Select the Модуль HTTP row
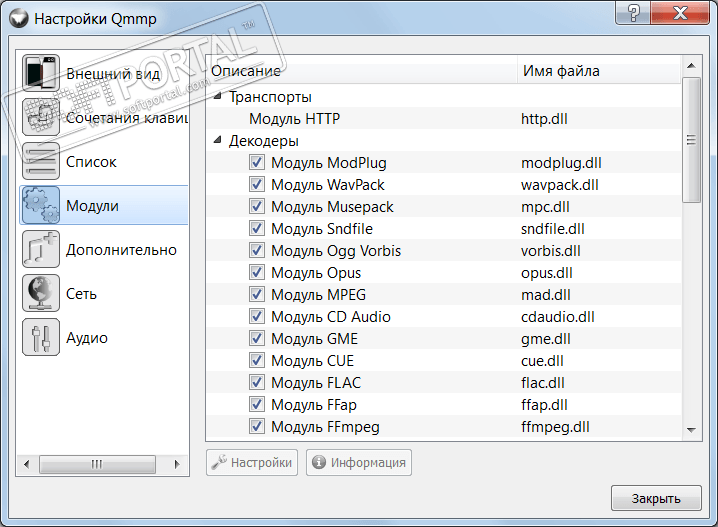This screenshot has width=718, height=527. 295,119
